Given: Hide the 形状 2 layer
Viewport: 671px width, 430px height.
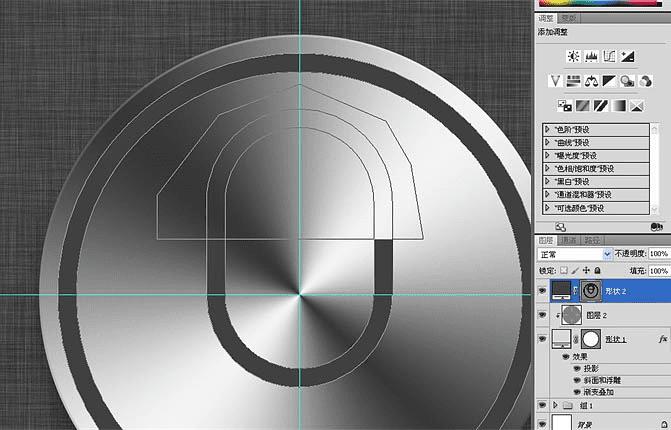Looking at the screenshot, I should click(x=542, y=291).
